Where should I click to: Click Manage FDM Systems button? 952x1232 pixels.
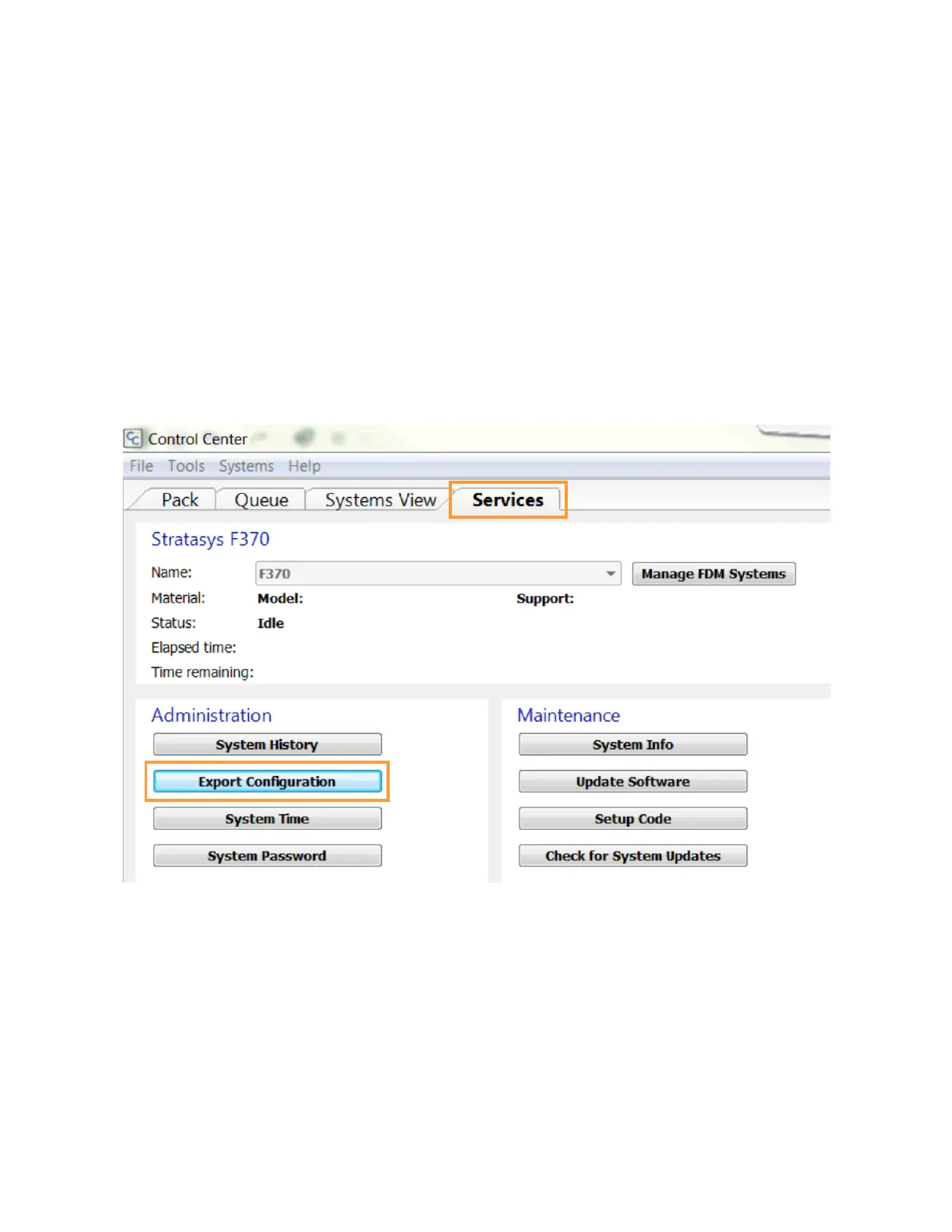tap(713, 574)
